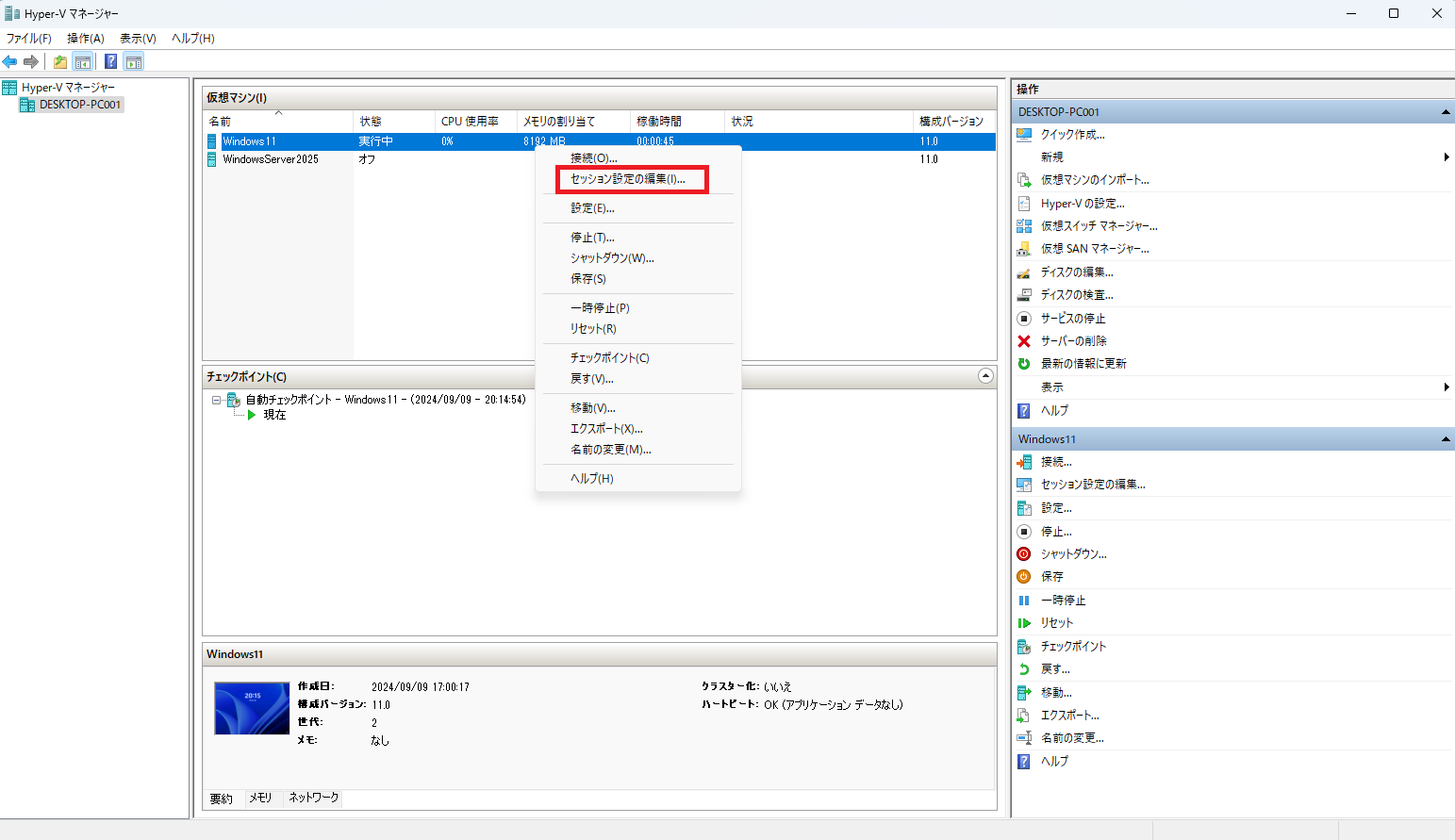Choose 設定(E)... in context menu
This screenshot has width=1455, height=840.
(638, 208)
